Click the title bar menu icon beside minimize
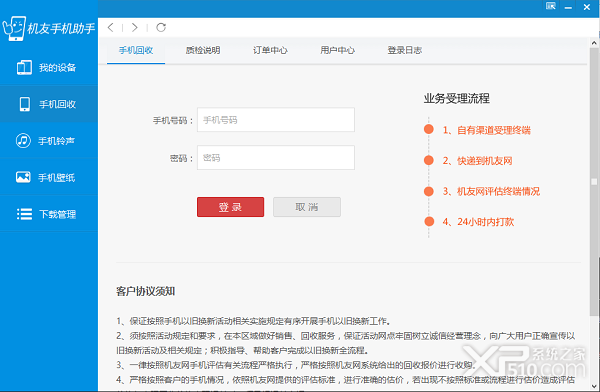 pyautogui.click(x=551, y=6)
